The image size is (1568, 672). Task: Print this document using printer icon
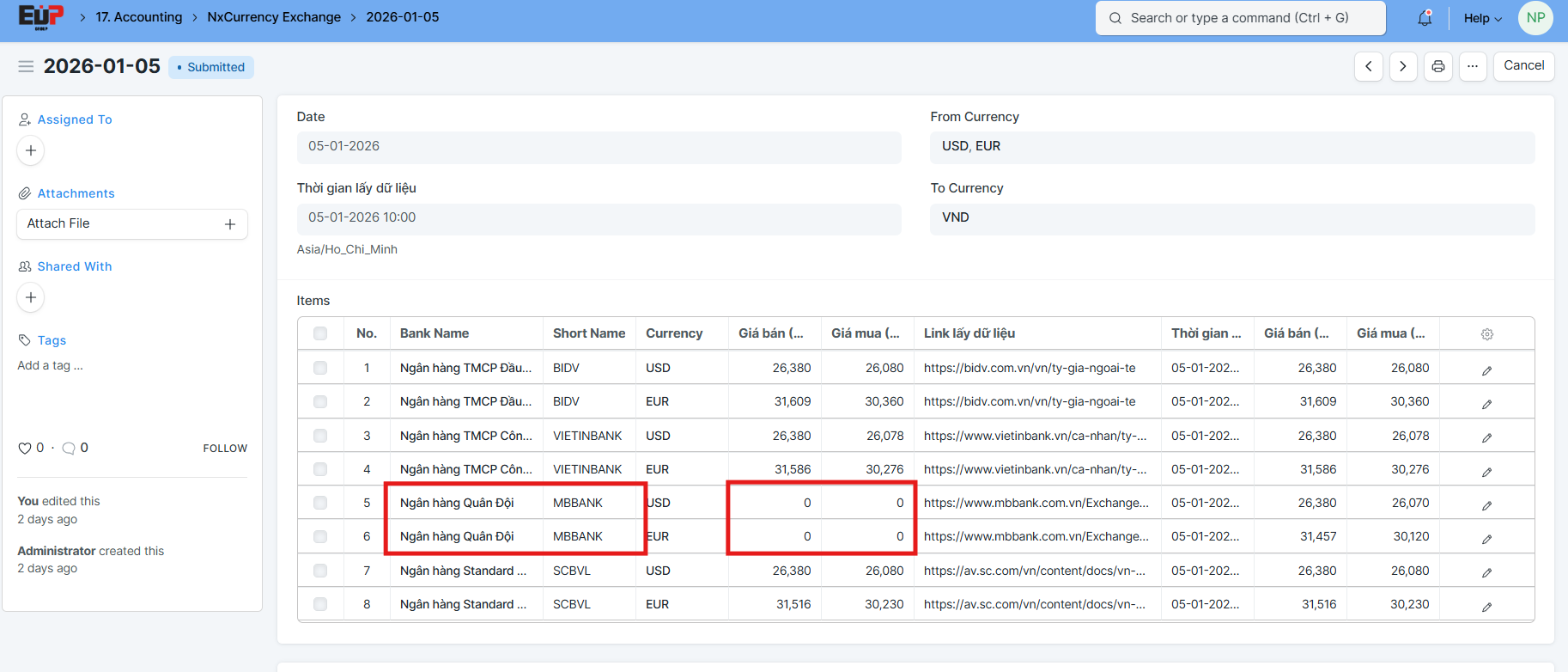point(1437,66)
